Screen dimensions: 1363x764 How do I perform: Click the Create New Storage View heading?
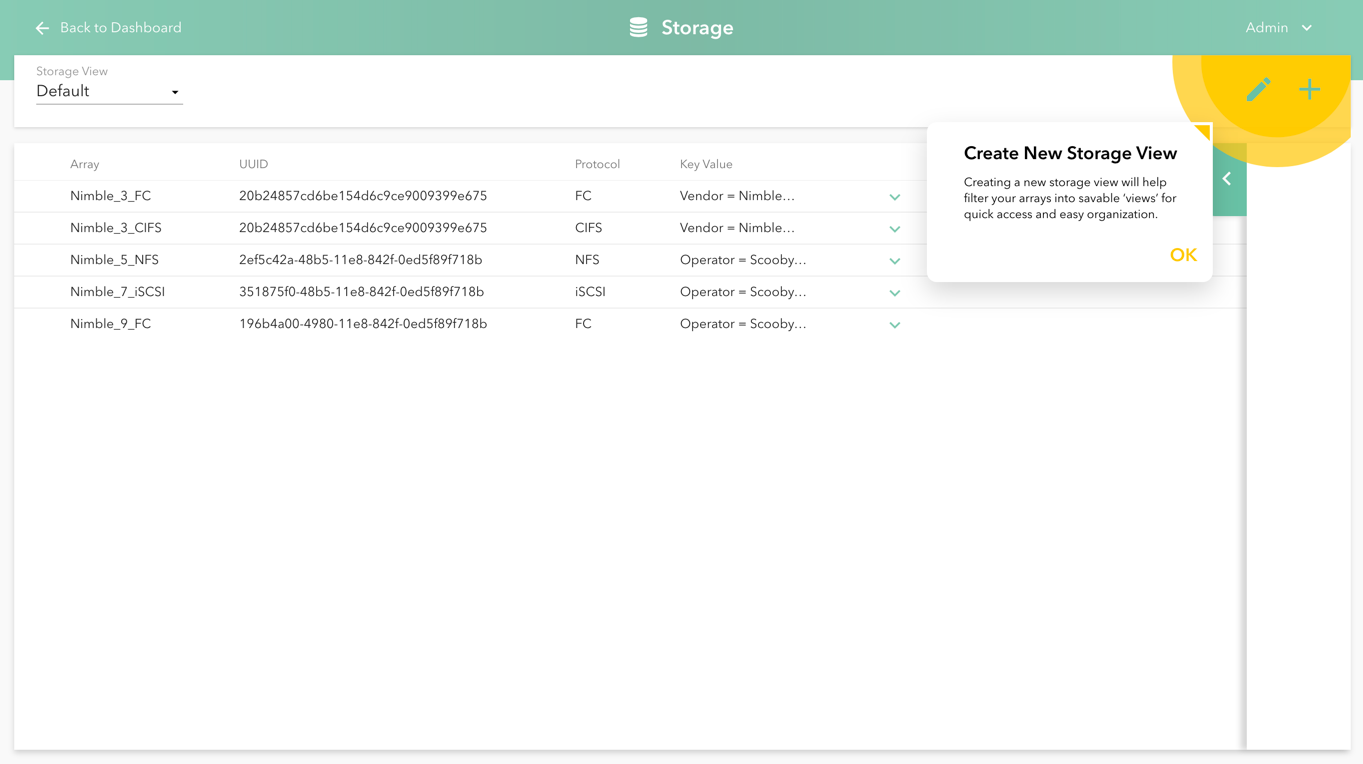pos(1070,153)
